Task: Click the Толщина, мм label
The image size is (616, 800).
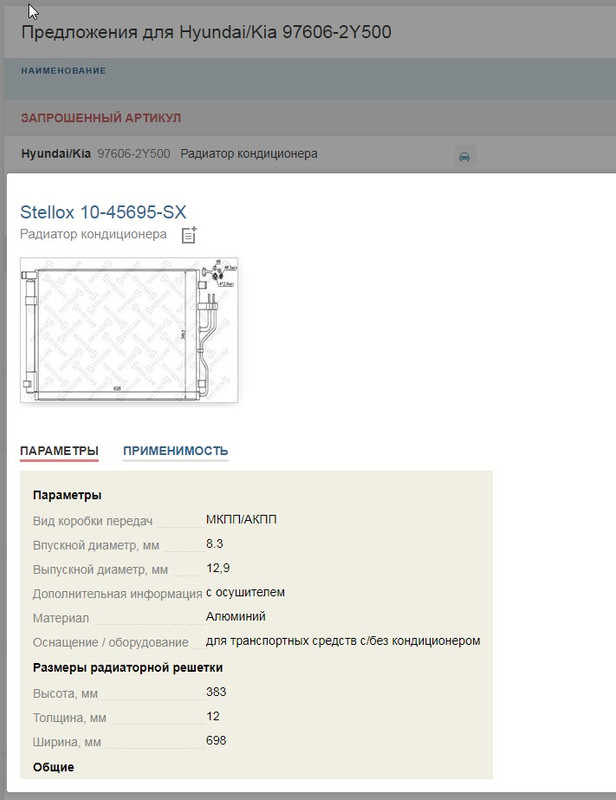Action: coord(69,718)
